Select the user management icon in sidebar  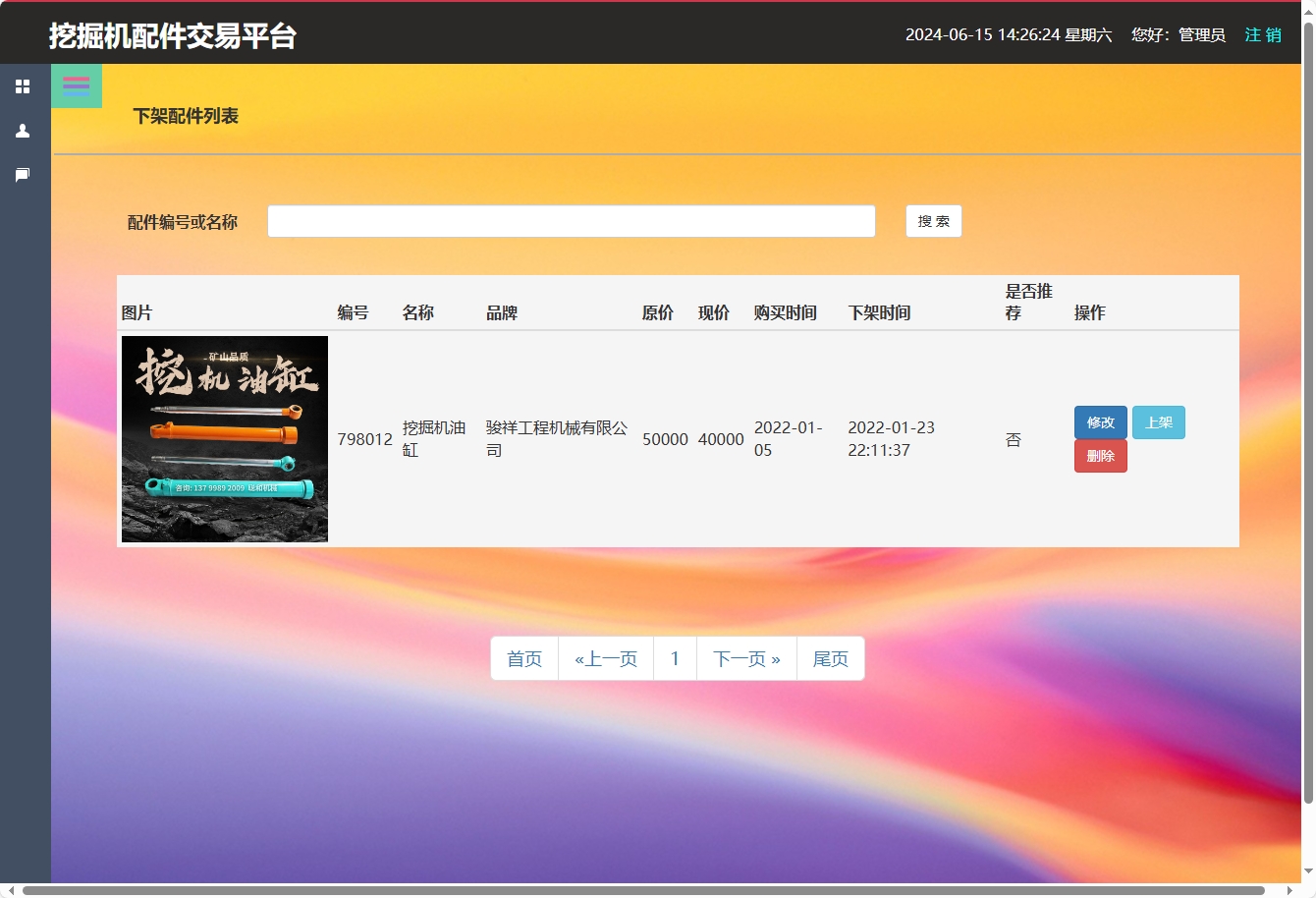point(23,131)
